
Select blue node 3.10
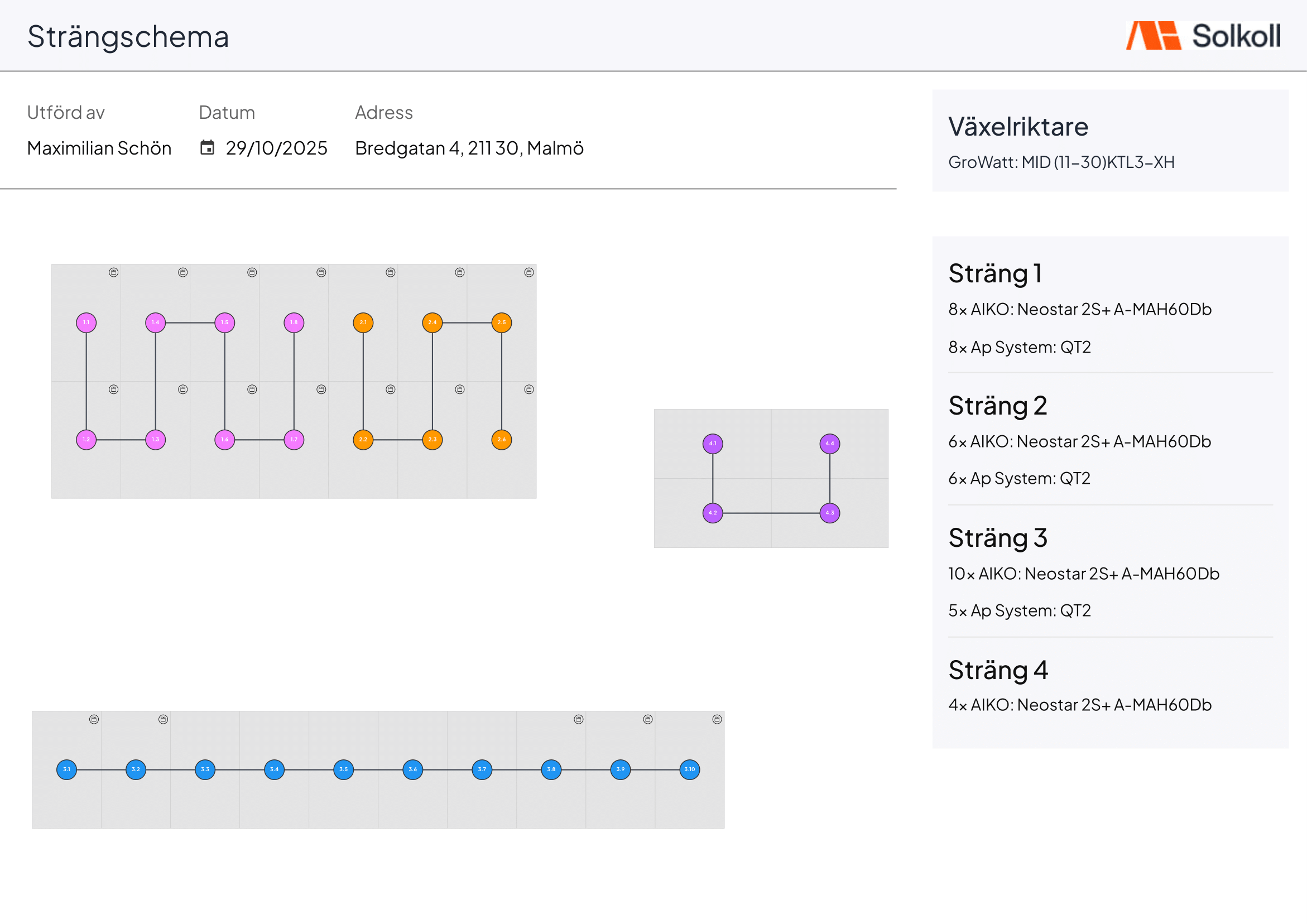coord(690,769)
